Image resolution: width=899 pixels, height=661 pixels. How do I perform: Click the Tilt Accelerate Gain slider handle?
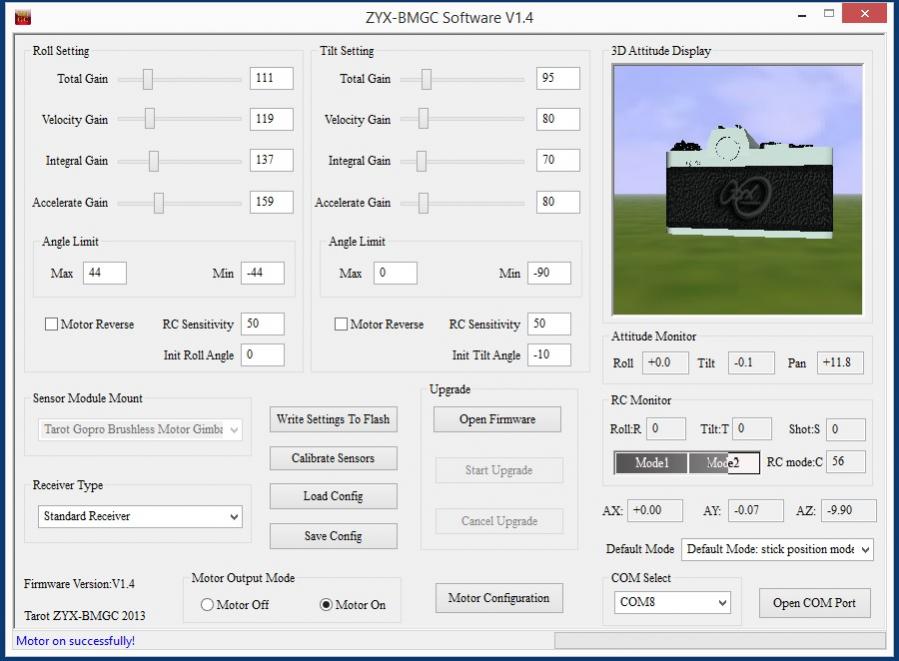423,202
